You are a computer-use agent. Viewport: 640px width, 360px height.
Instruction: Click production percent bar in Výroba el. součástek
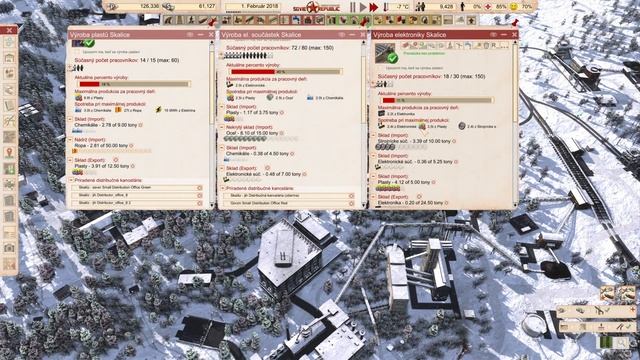[x=286, y=72]
